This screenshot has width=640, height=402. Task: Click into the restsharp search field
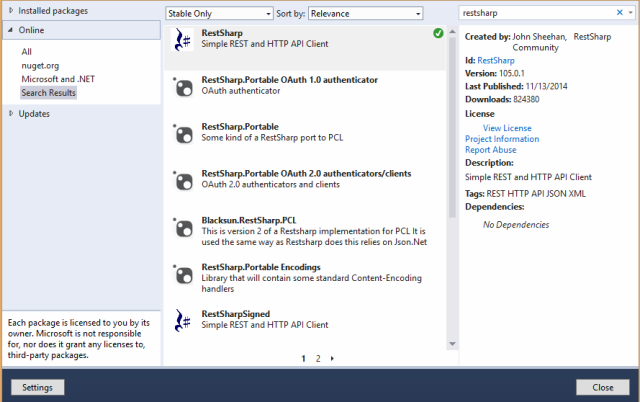(x=537, y=13)
